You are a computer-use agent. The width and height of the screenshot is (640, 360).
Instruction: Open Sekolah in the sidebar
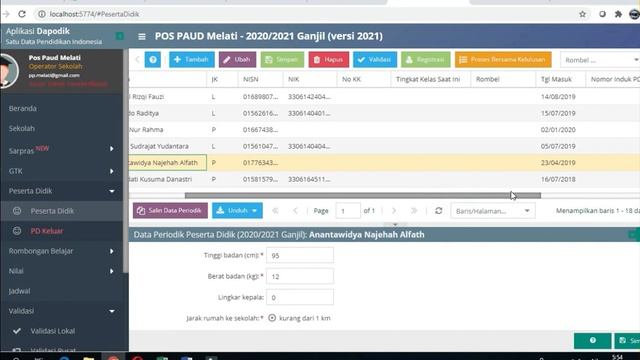(22, 129)
